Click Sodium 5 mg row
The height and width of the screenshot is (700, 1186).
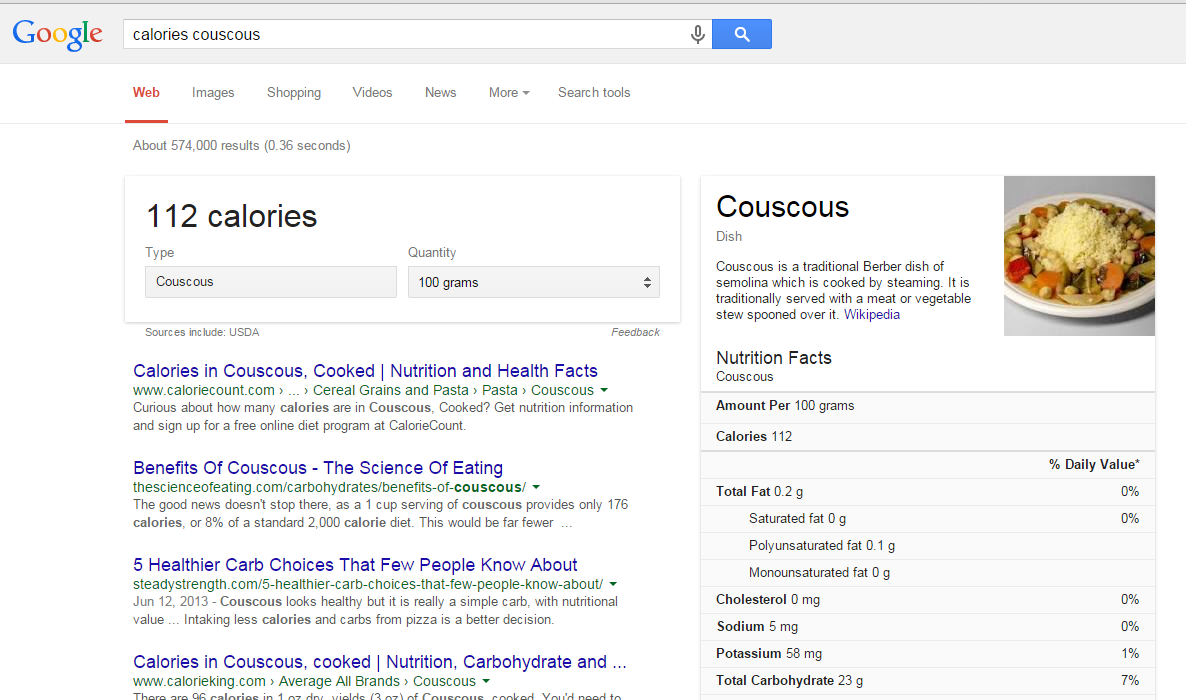click(x=927, y=627)
